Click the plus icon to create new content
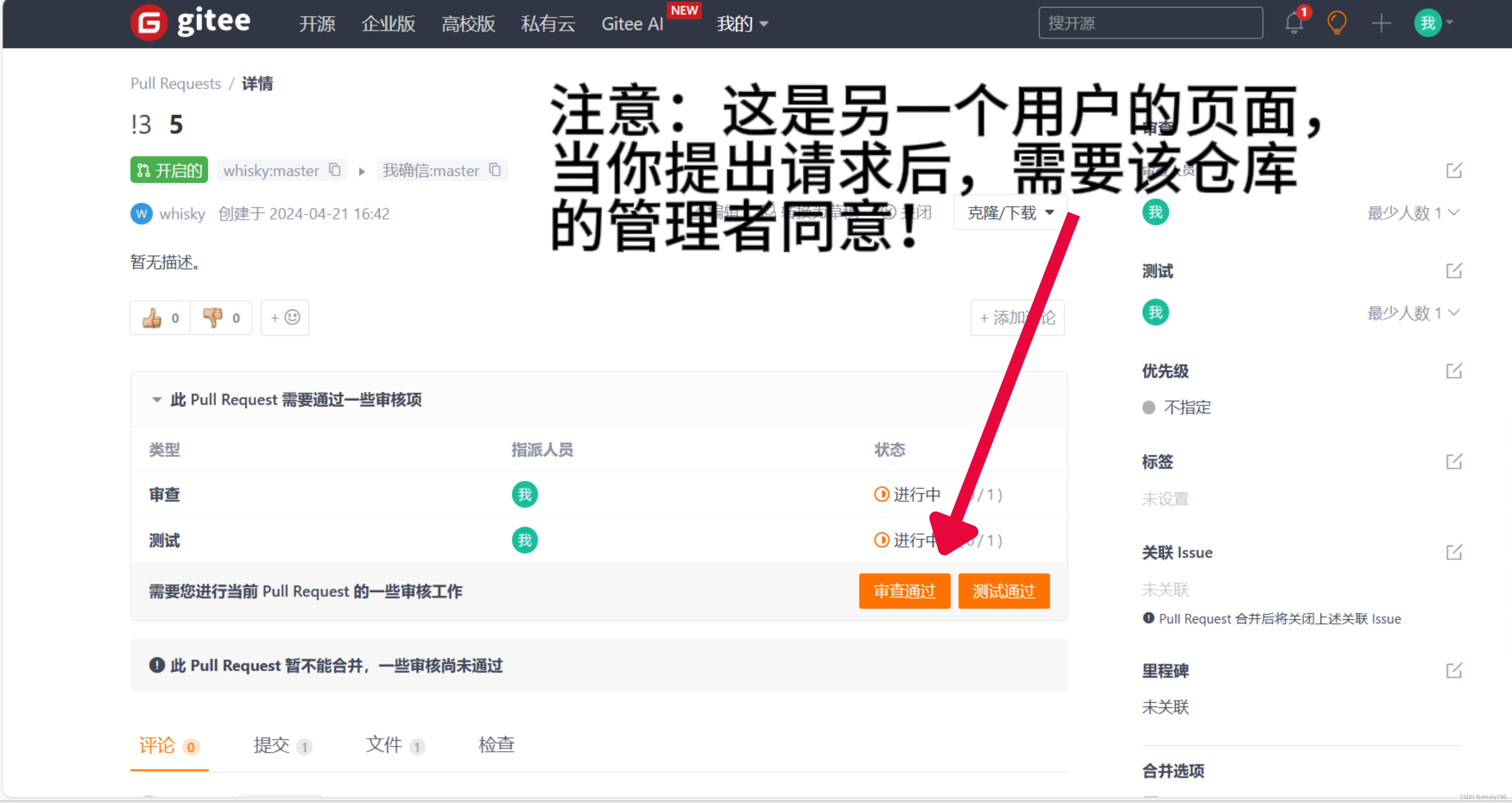Image resolution: width=1512 pixels, height=803 pixels. point(1381,23)
